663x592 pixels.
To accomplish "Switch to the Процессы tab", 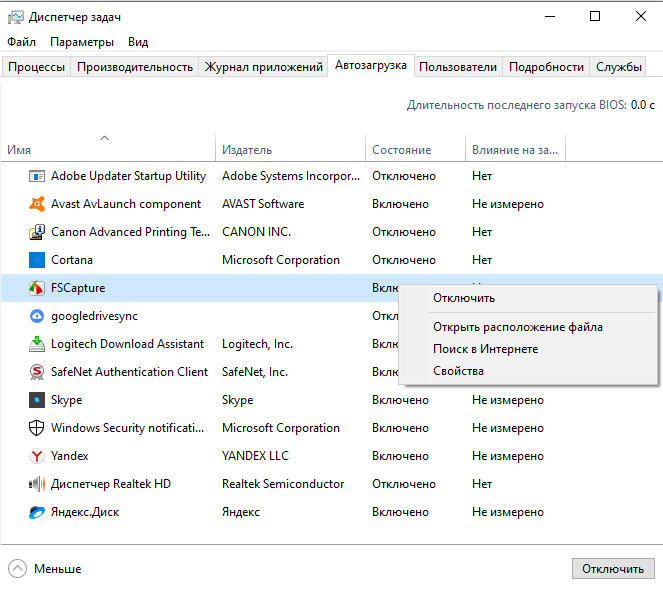I will (36, 67).
